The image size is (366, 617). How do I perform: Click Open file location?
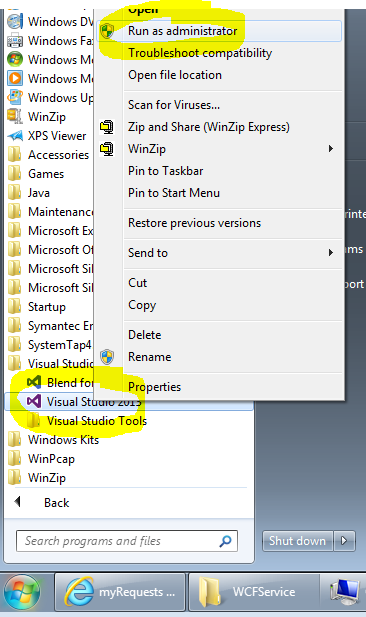coord(175,75)
